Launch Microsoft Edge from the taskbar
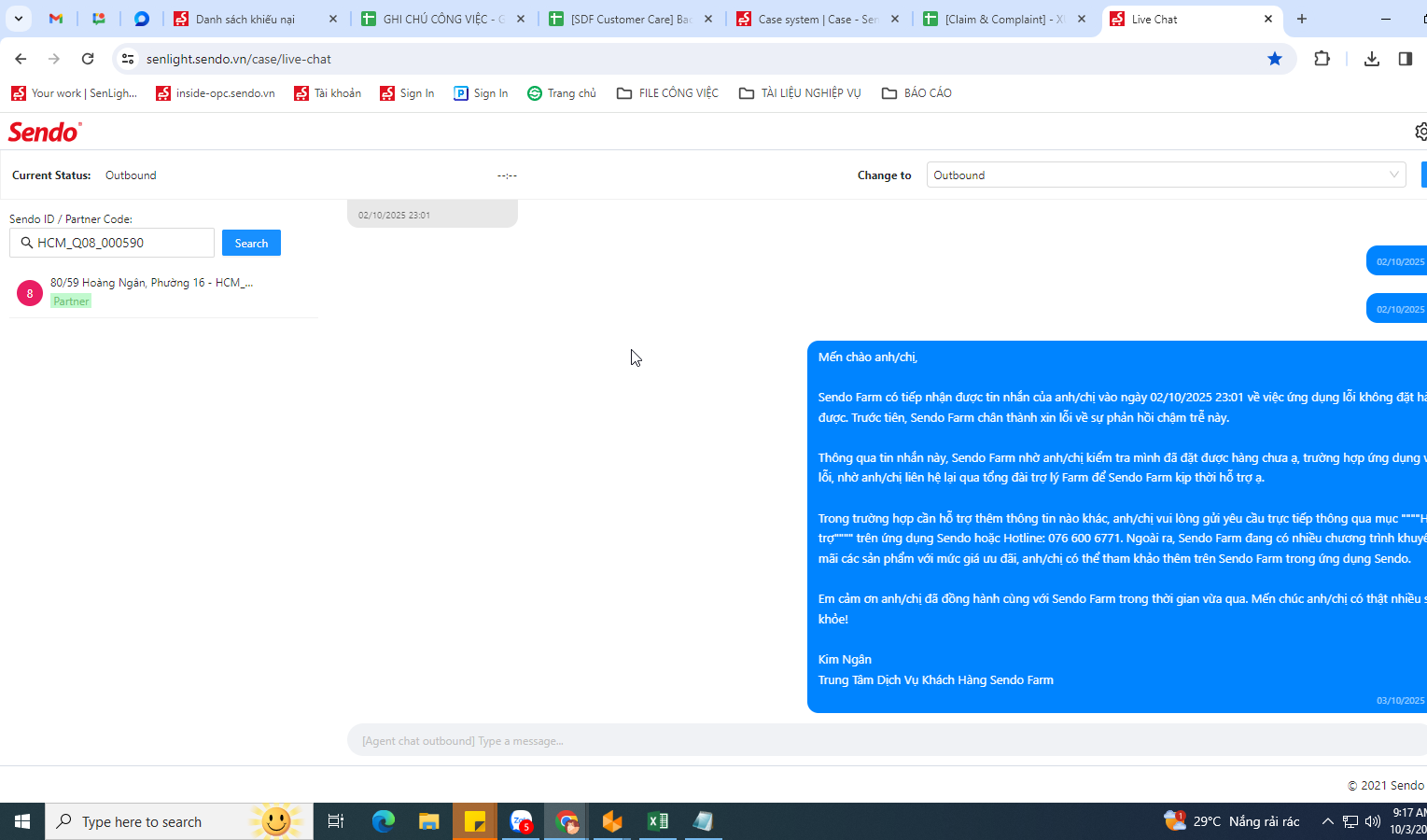 [x=384, y=821]
